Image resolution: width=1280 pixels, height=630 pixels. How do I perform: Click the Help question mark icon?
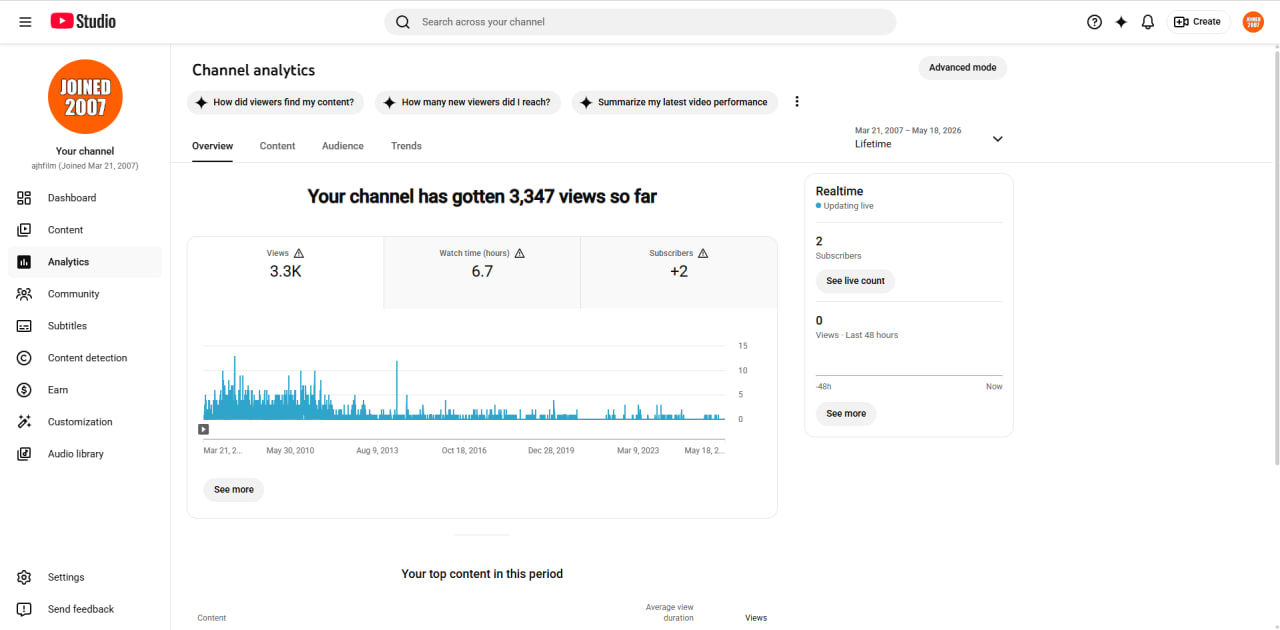coord(1094,22)
